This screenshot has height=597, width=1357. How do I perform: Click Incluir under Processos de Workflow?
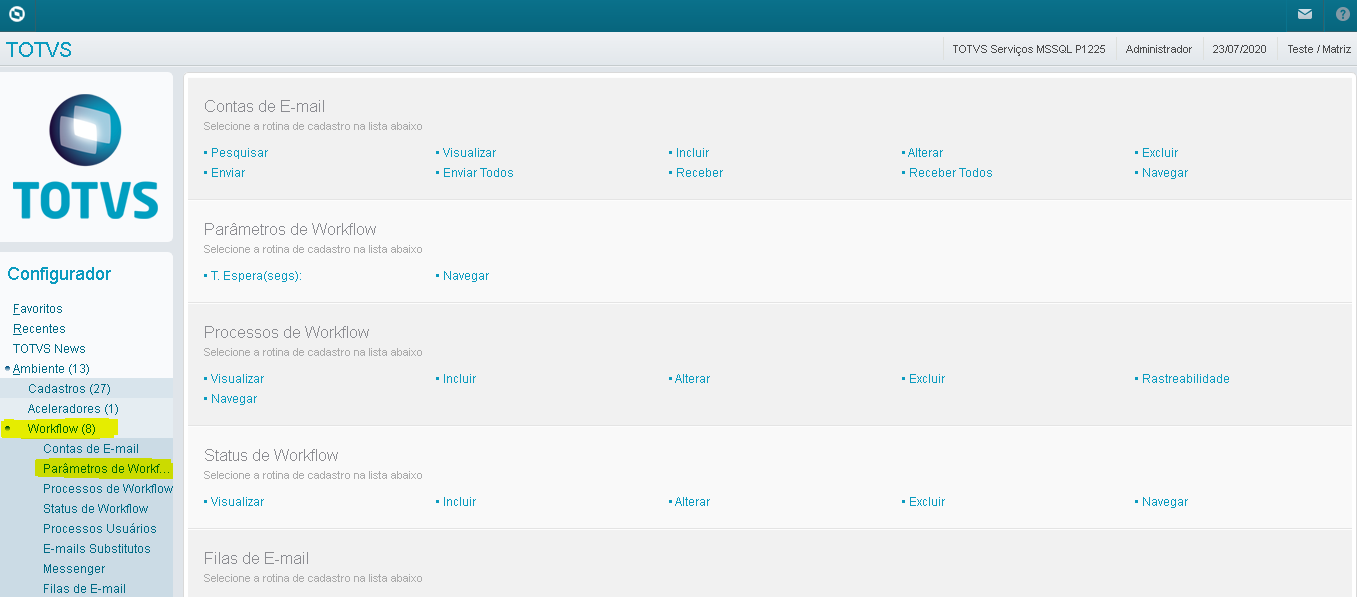coord(459,379)
